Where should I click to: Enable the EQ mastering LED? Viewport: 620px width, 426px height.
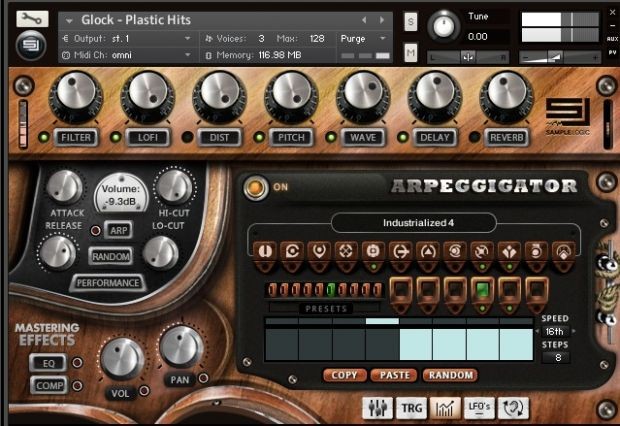pos(77,363)
